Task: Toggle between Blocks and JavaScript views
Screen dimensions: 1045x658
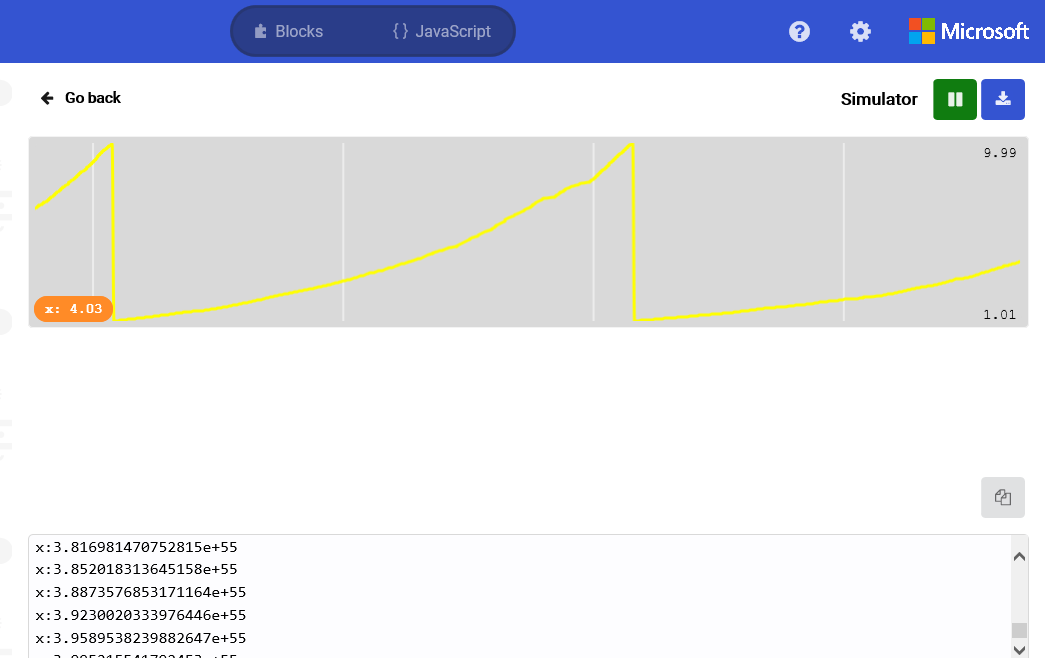Action: click(372, 31)
